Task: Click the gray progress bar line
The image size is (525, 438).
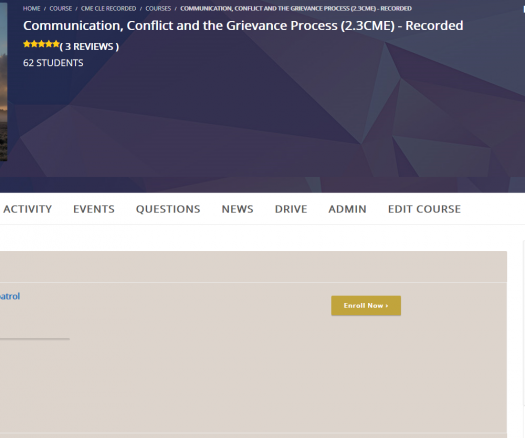Action: coord(35,339)
